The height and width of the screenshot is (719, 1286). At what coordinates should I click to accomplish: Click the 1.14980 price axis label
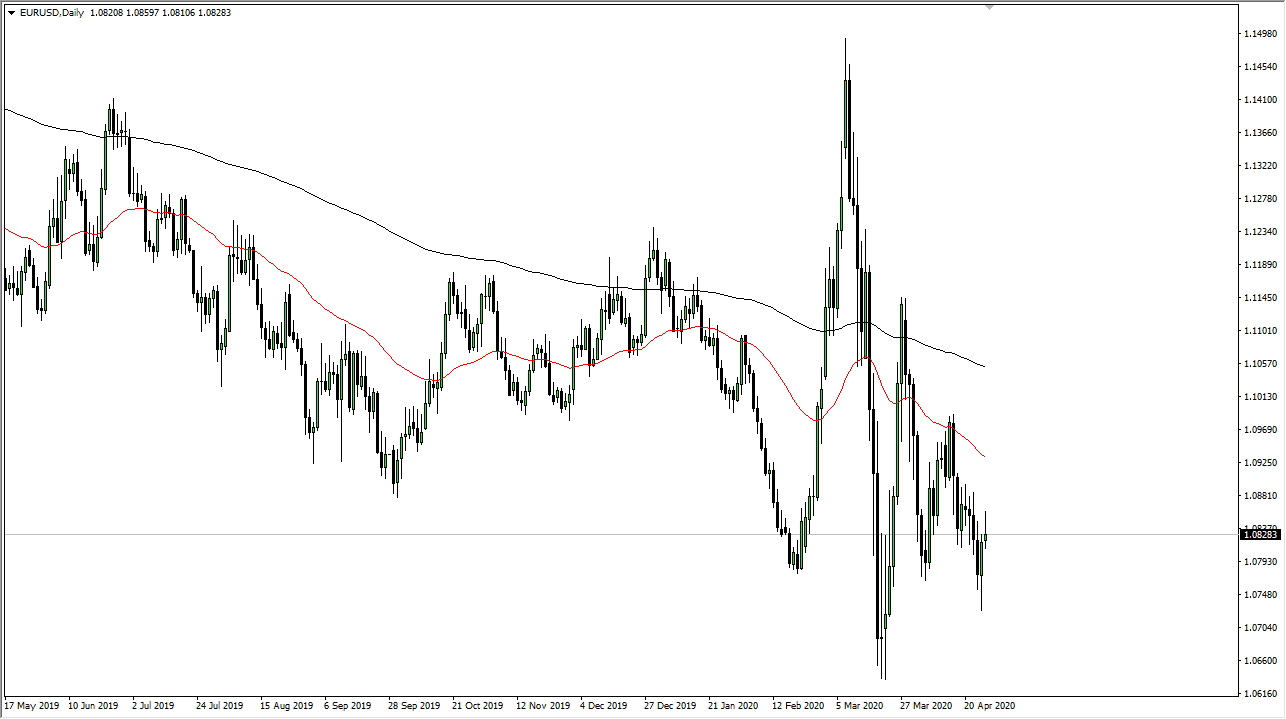1261,34
